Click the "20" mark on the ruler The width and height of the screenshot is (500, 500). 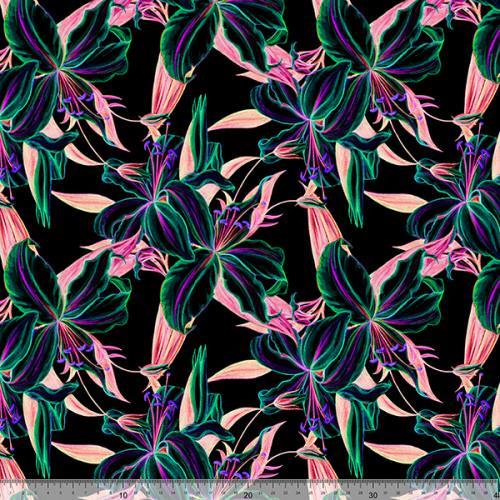(248, 495)
